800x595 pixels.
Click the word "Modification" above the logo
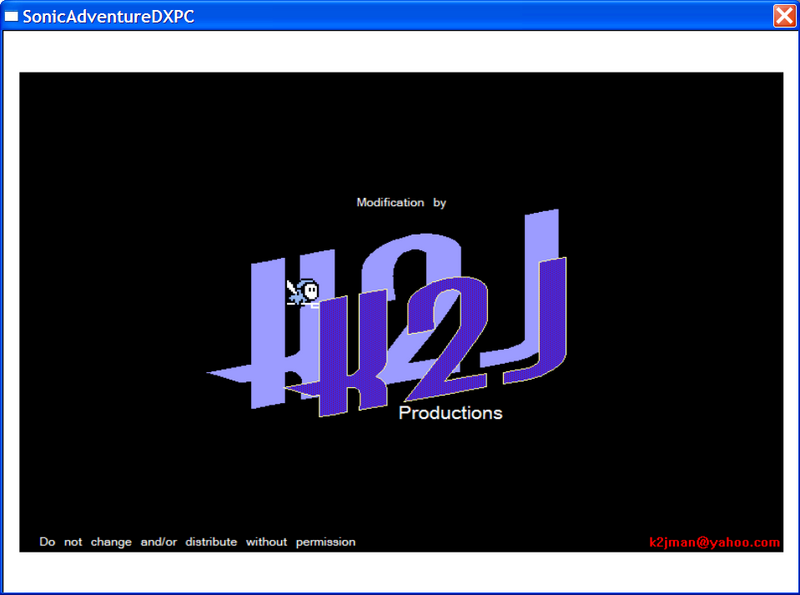390,202
